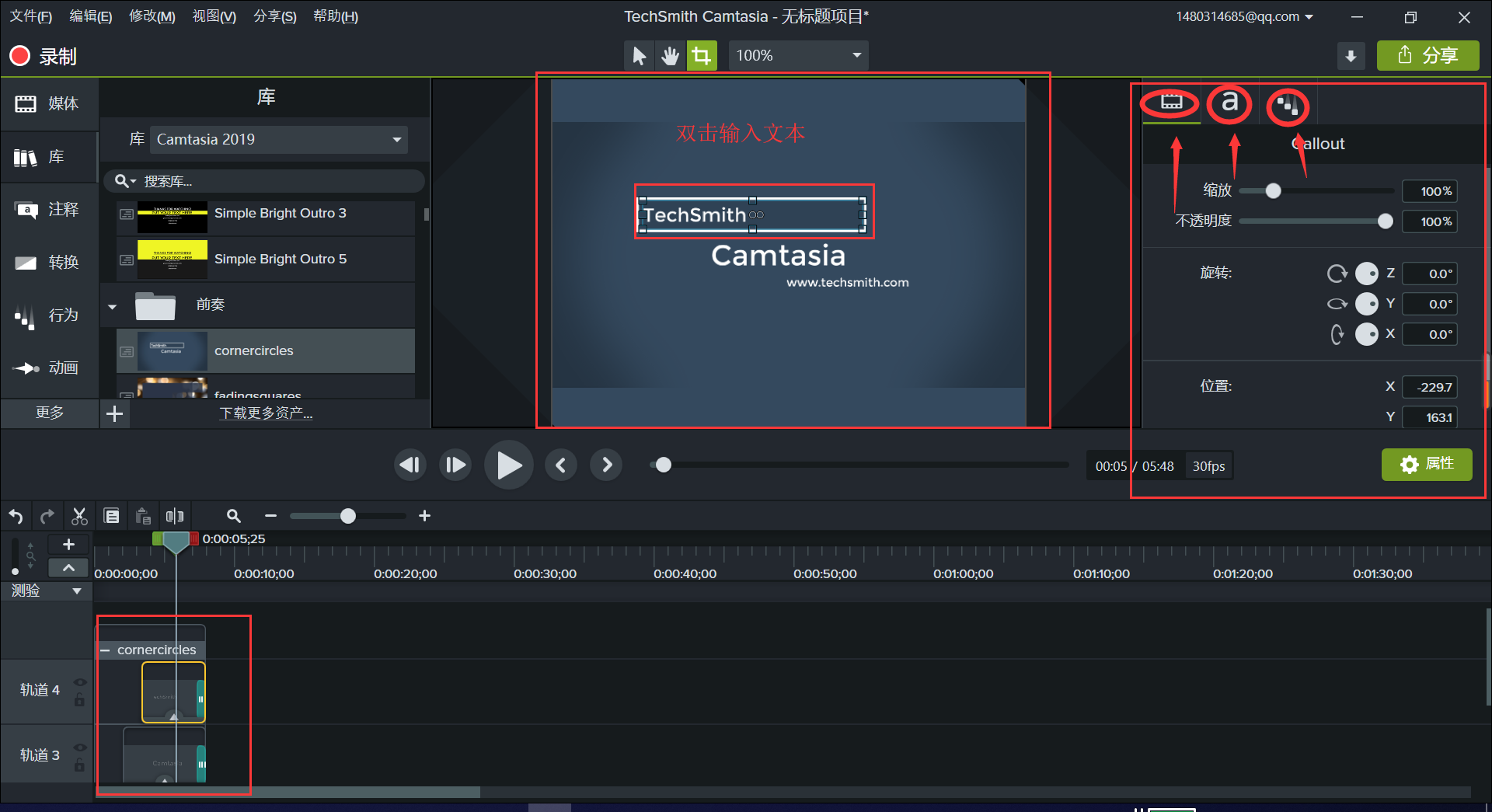Jump to previous marker arrow
Screen dimensions: 1492x812
[561, 465]
